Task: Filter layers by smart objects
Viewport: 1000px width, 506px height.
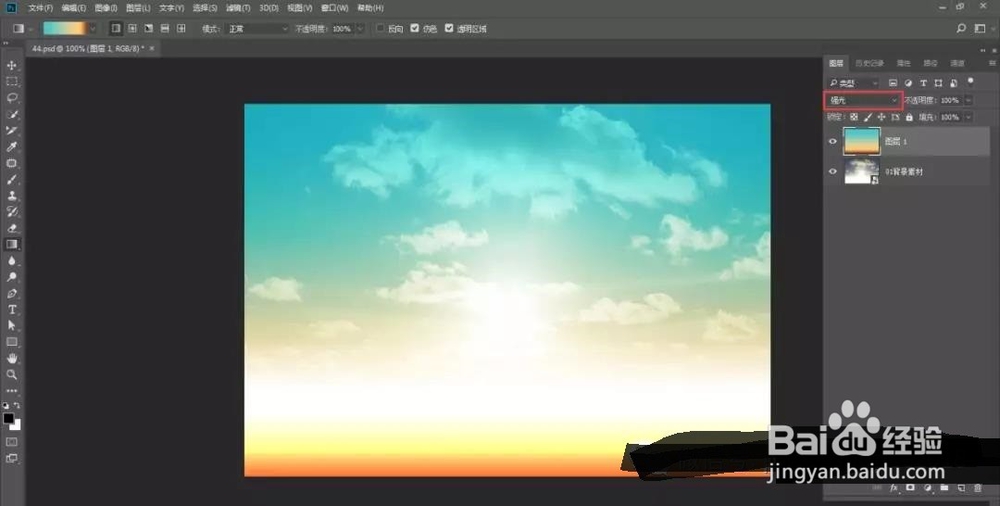Action: point(953,83)
